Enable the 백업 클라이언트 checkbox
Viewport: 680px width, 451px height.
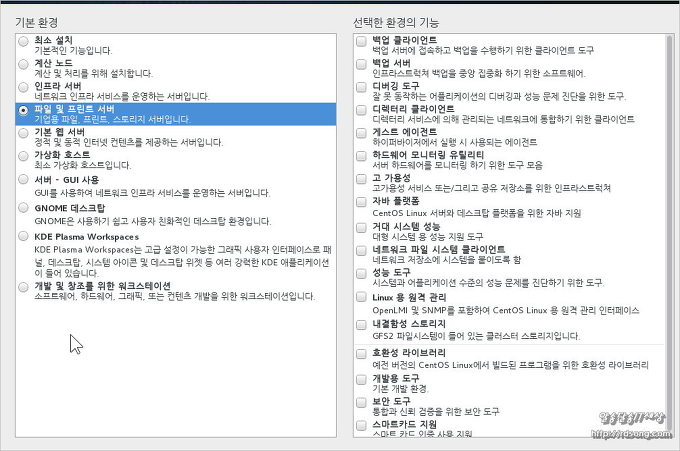point(361,40)
